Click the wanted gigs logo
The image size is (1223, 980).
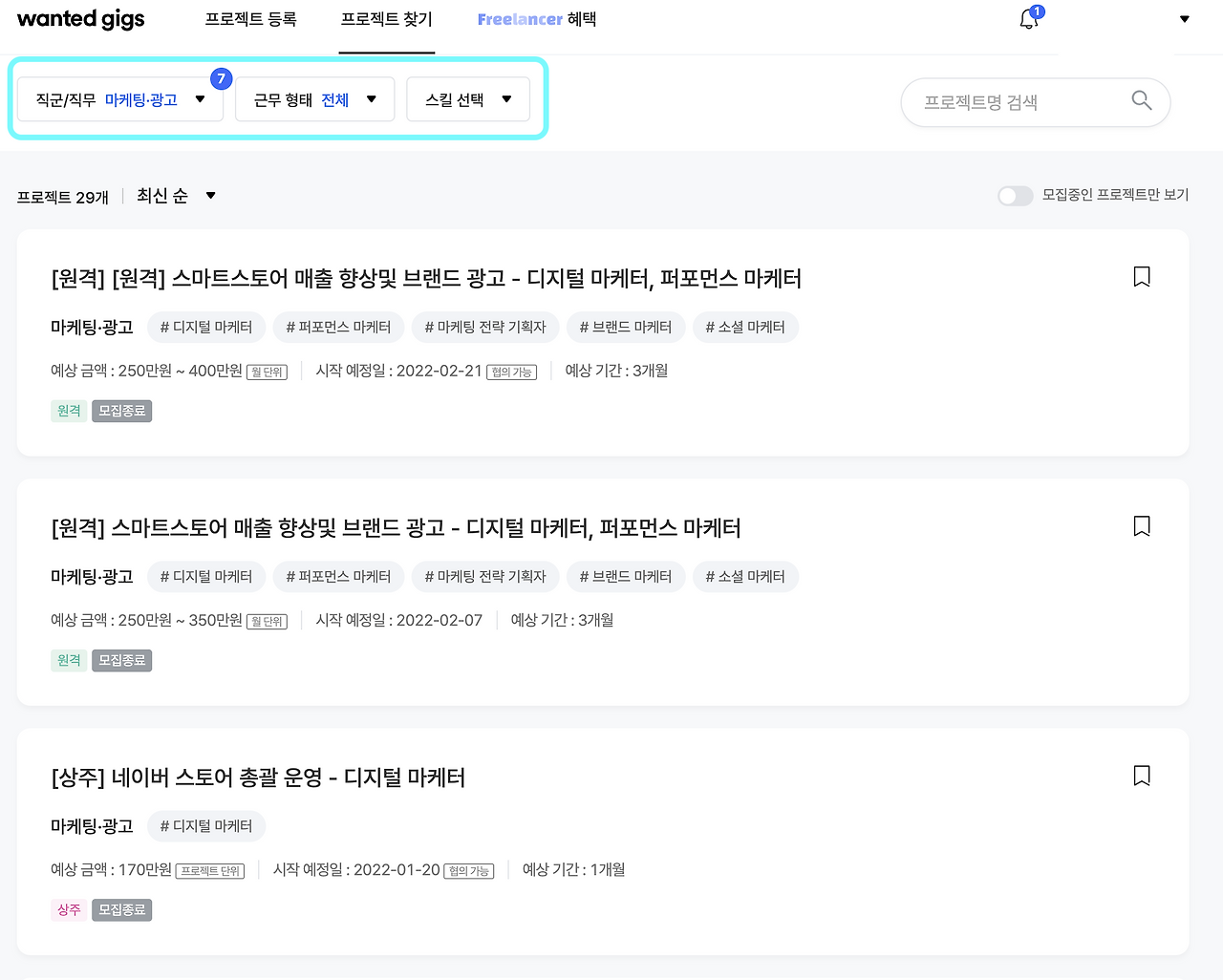pos(80,18)
